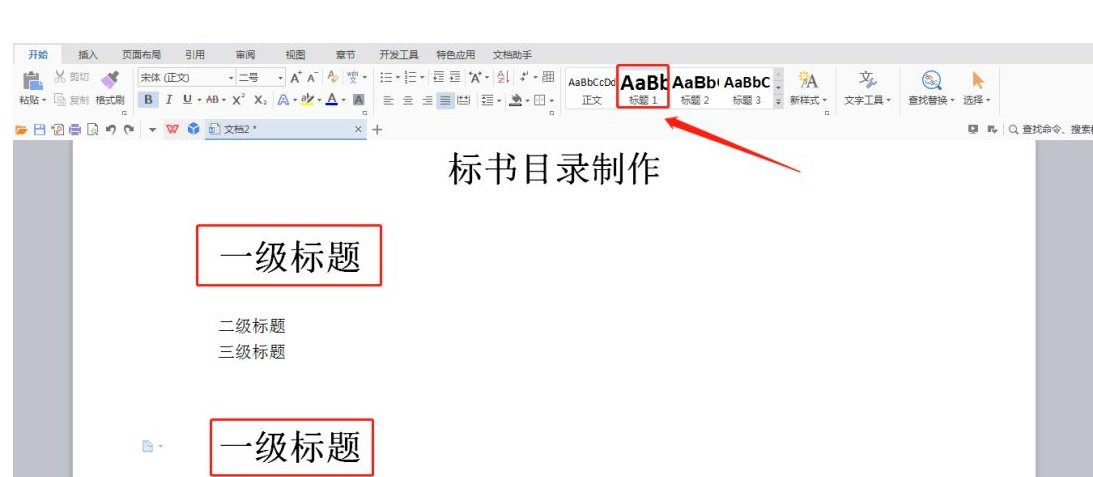
Task: Apply subscript X₂ formatting
Action: [260, 100]
